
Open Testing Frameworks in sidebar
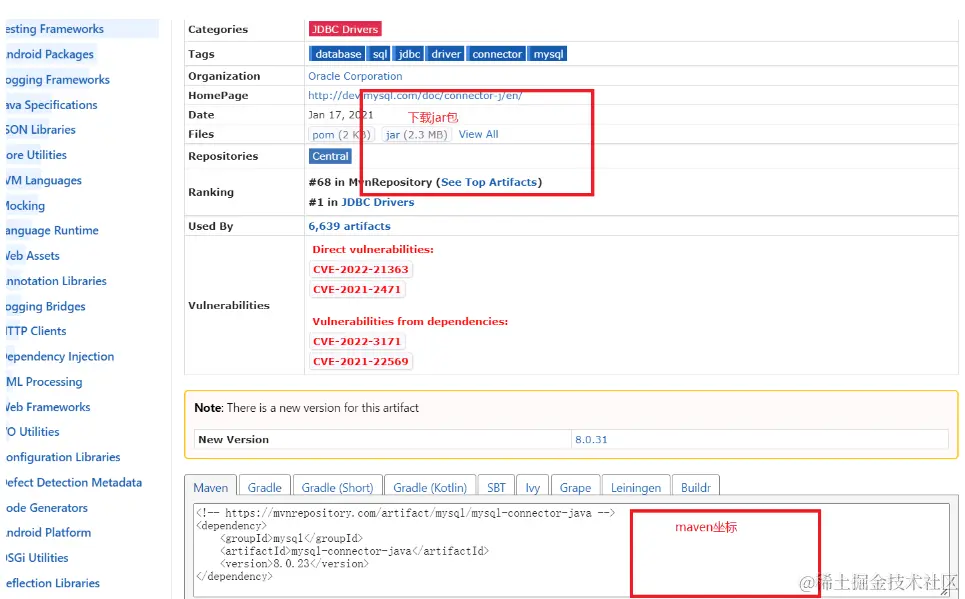(54, 29)
